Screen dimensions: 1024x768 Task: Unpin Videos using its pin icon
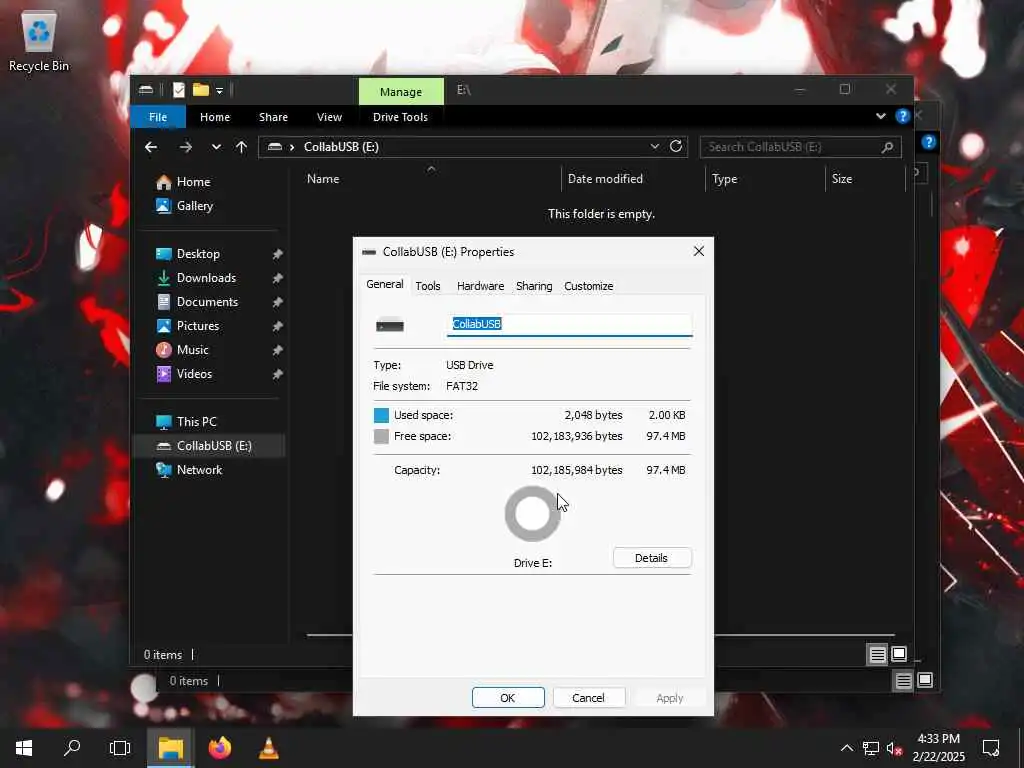click(x=278, y=374)
